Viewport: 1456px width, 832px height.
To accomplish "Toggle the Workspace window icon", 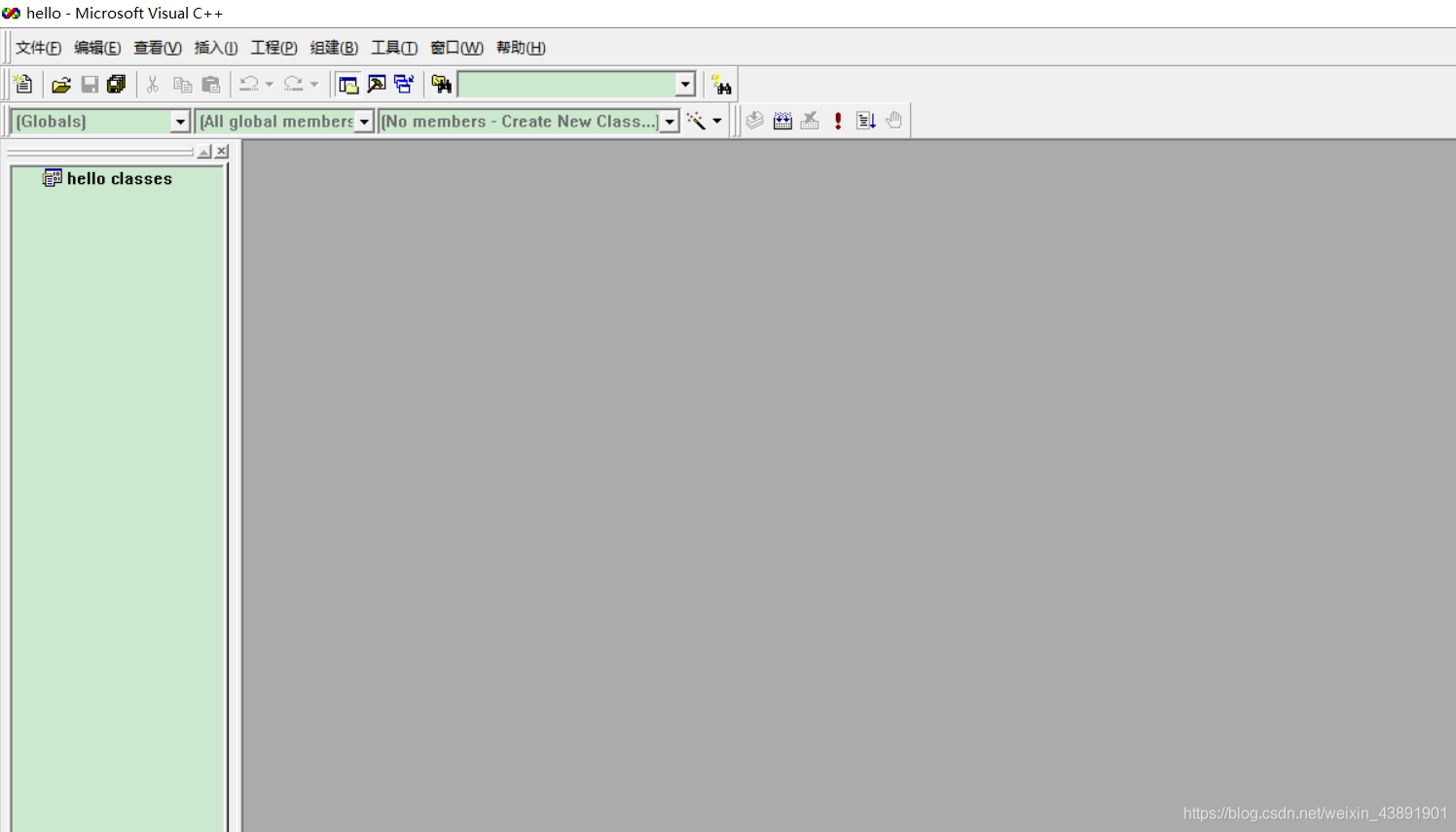I will (348, 85).
